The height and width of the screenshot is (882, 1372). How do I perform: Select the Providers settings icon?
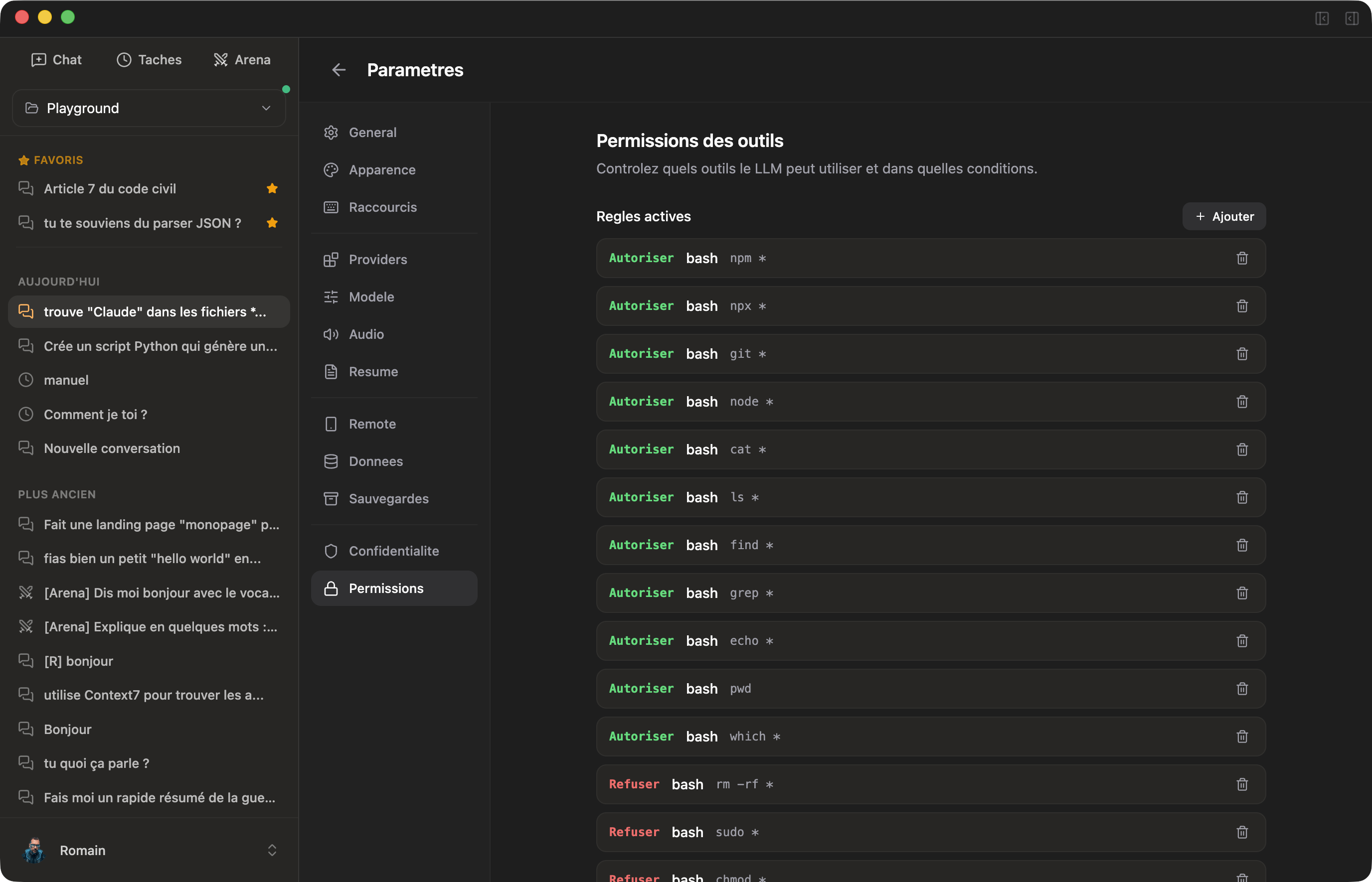[x=331, y=259]
